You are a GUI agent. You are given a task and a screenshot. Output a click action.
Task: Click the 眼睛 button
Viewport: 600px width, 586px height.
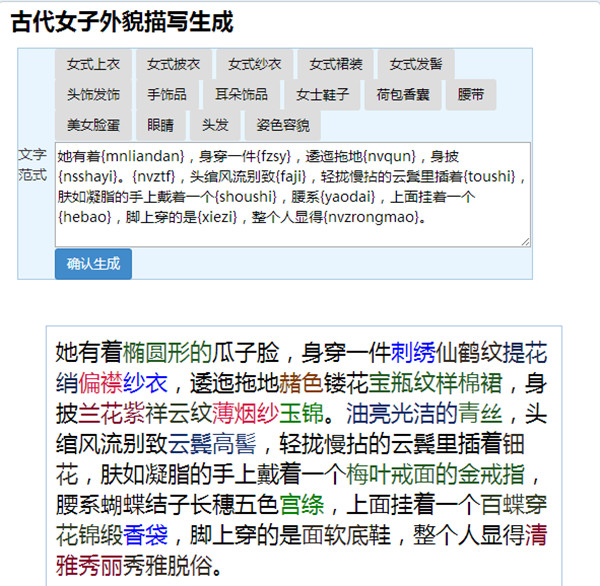point(160,126)
